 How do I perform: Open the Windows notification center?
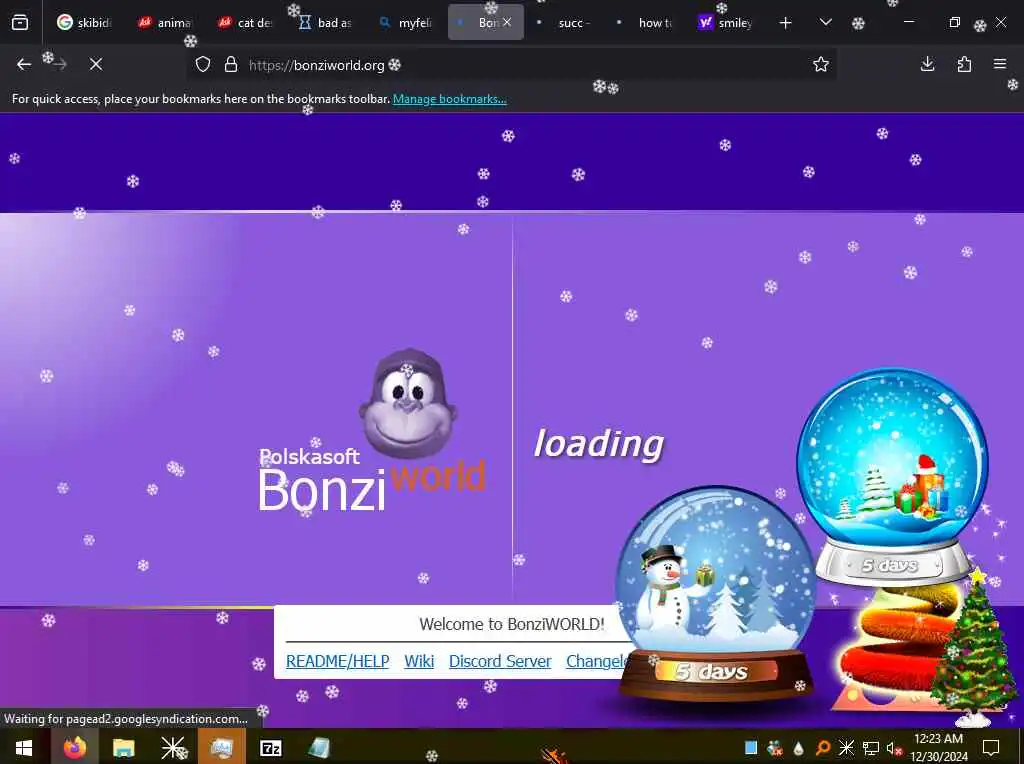991,748
